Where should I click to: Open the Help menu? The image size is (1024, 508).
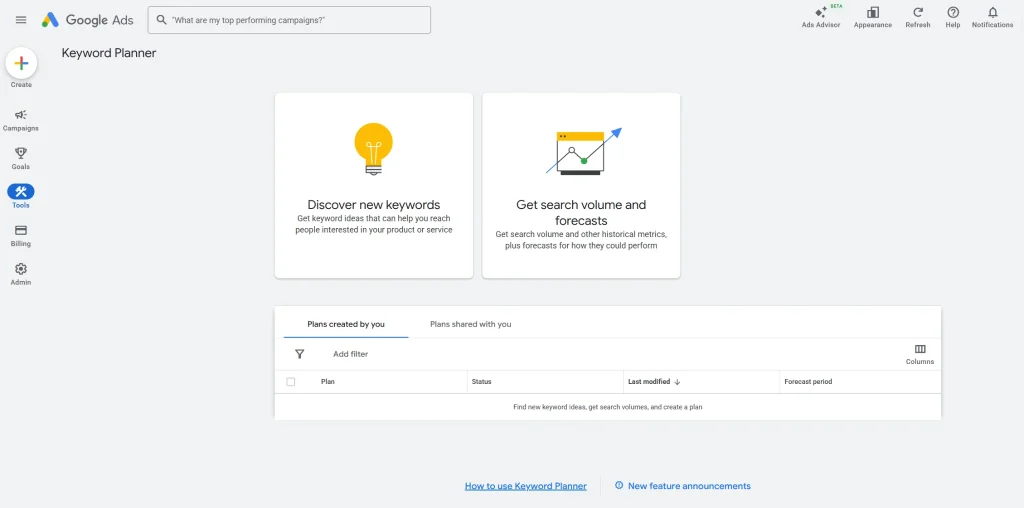pyautogui.click(x=953, y=17)
